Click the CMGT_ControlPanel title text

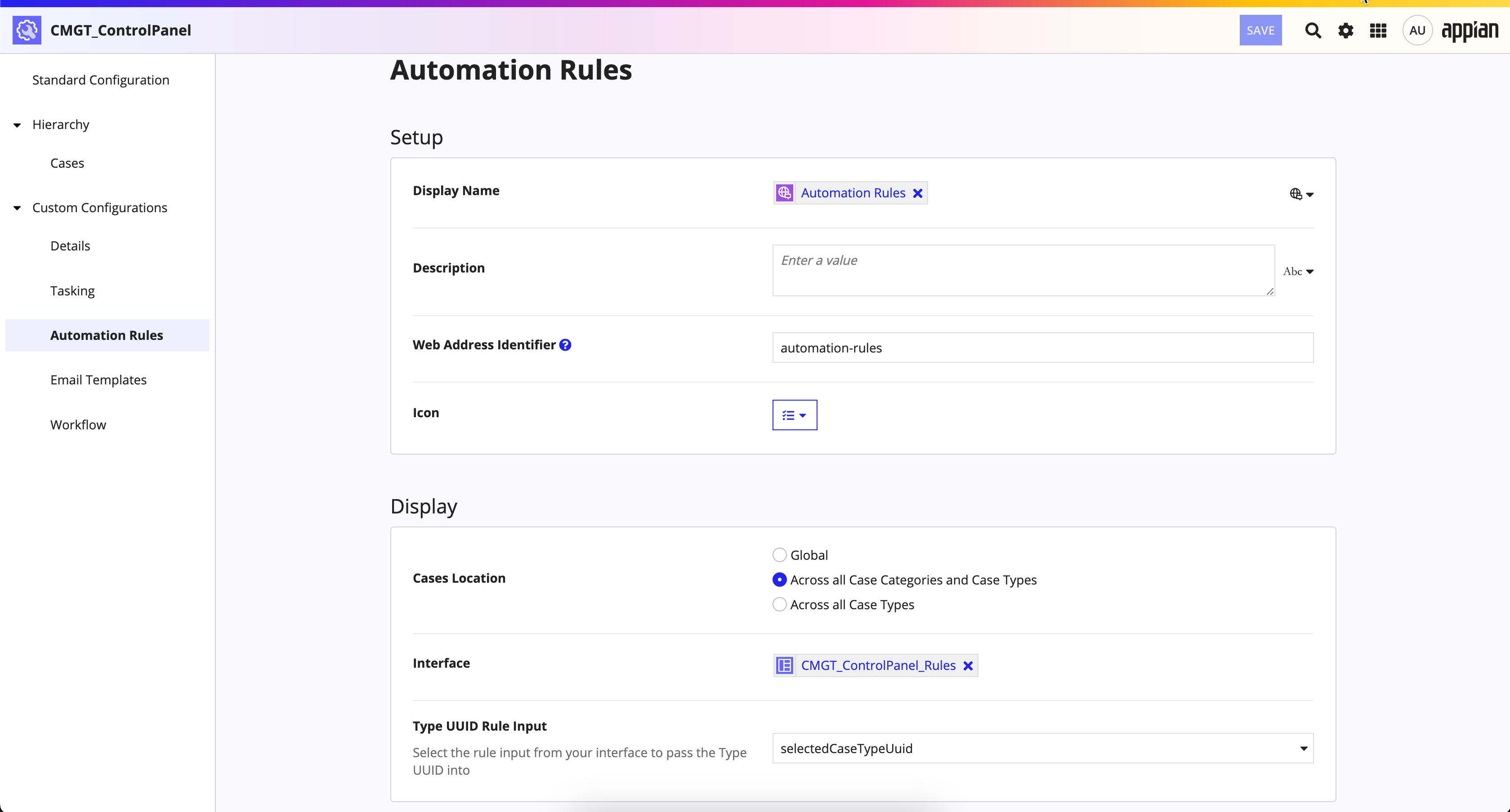121,31
